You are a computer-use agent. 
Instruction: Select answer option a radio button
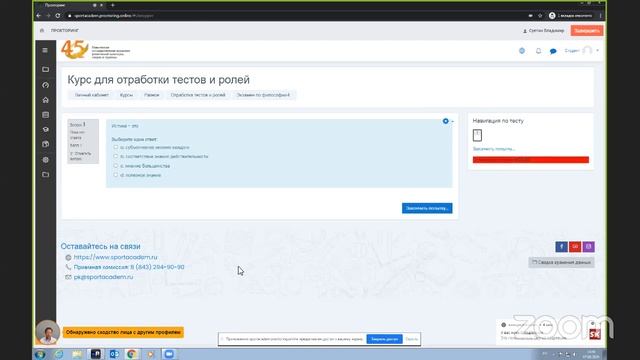pyautogui.click(x=116, y=147)
